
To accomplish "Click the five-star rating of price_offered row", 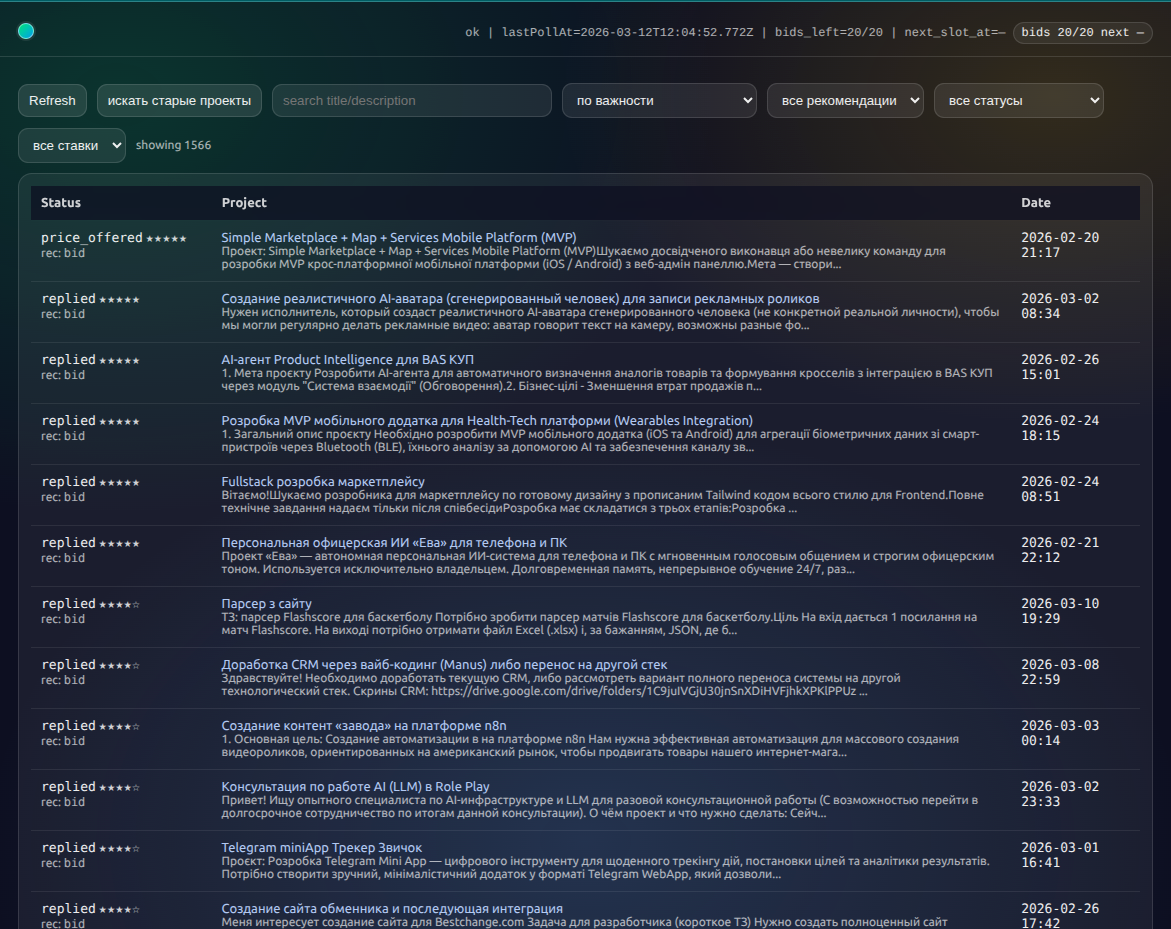I will pyautogui.click(x=166, y=238).
